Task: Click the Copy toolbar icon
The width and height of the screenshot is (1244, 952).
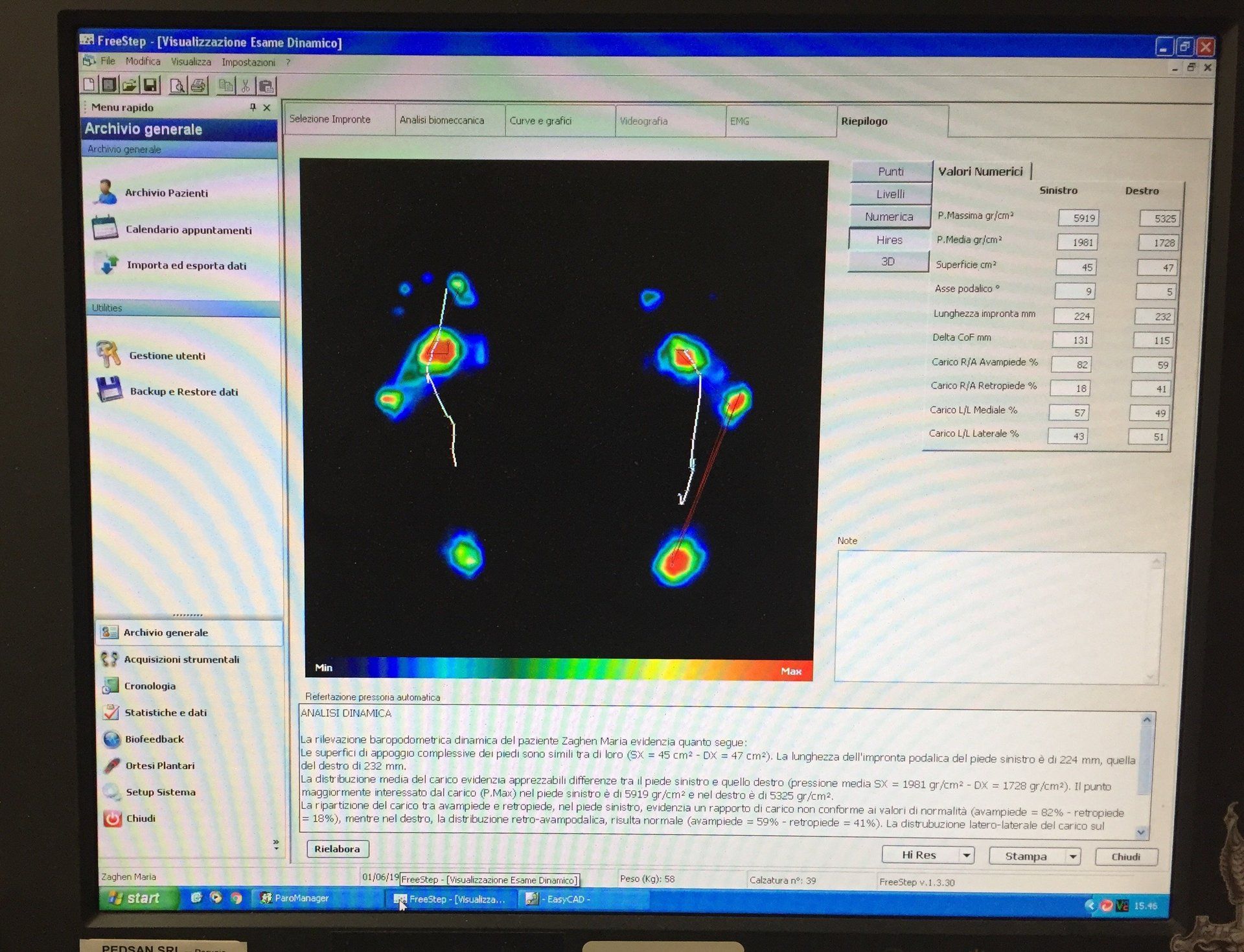Action: click(x=225, y=86)
